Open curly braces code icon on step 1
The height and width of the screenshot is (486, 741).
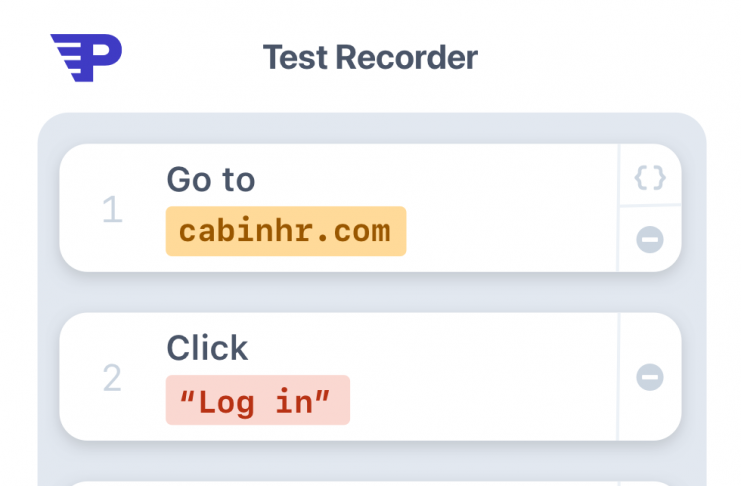tap(650, 177)
